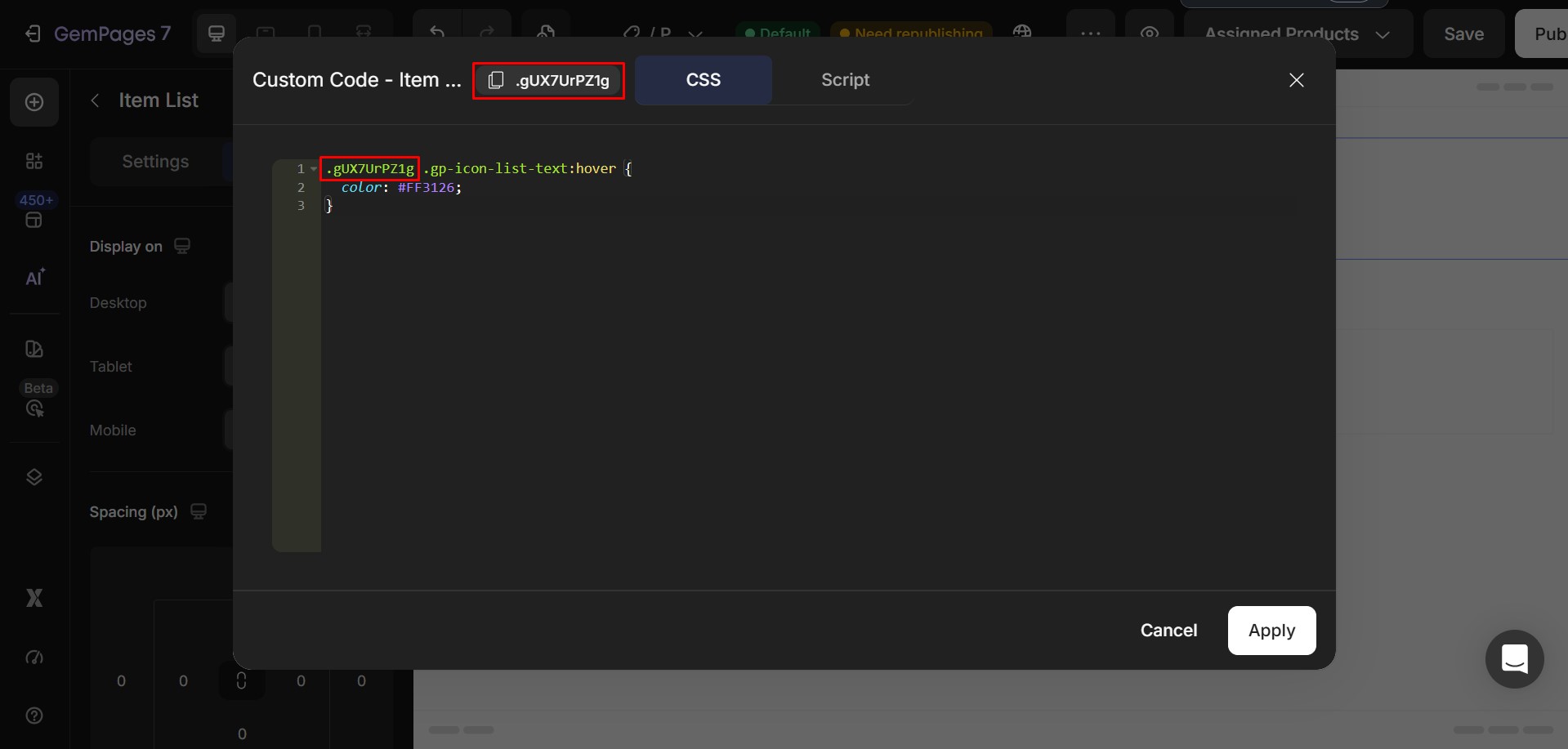Click the 'Item List' panel heading

tap(159, 100)
